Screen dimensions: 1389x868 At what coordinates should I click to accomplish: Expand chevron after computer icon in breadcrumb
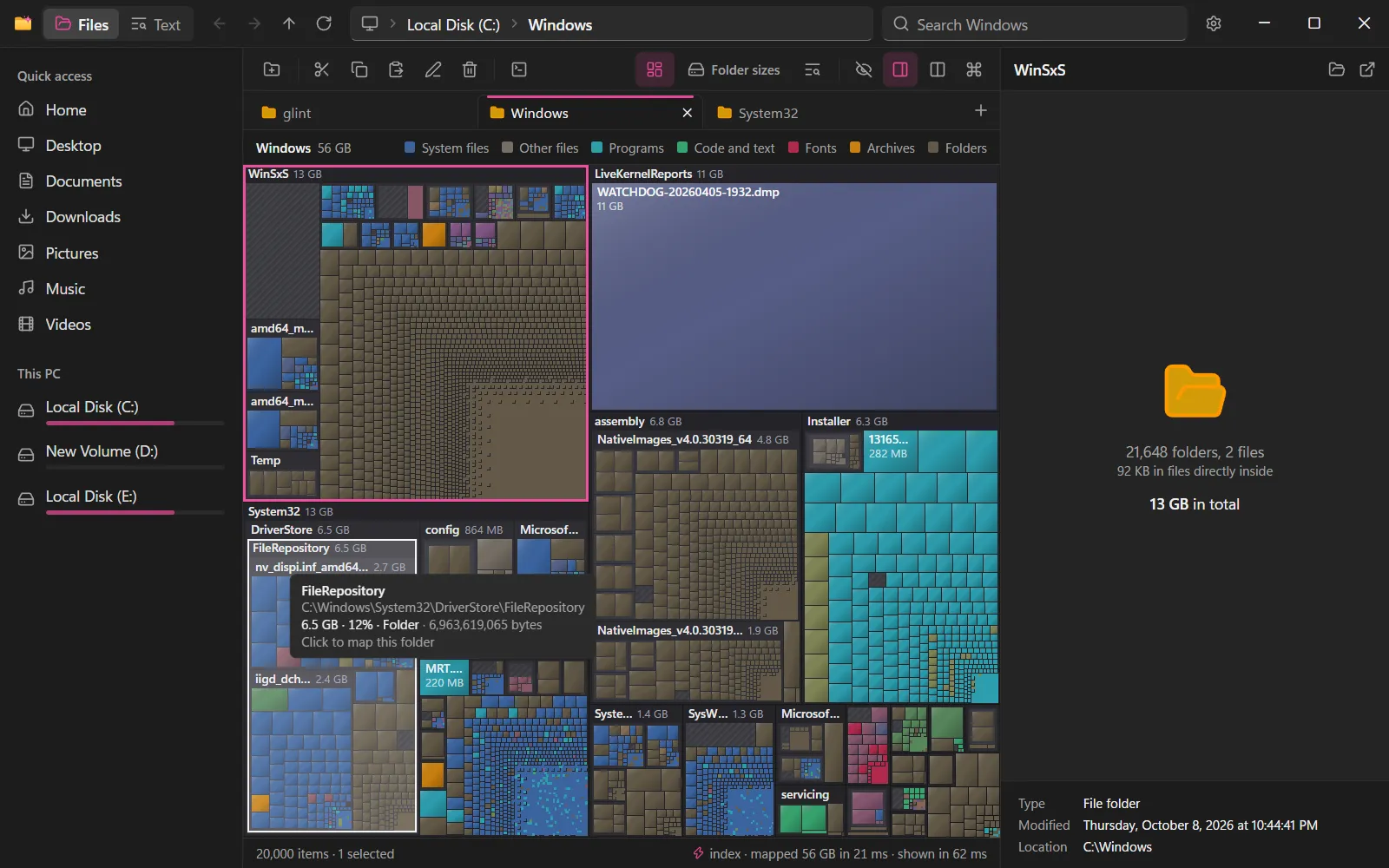(392, 24)
